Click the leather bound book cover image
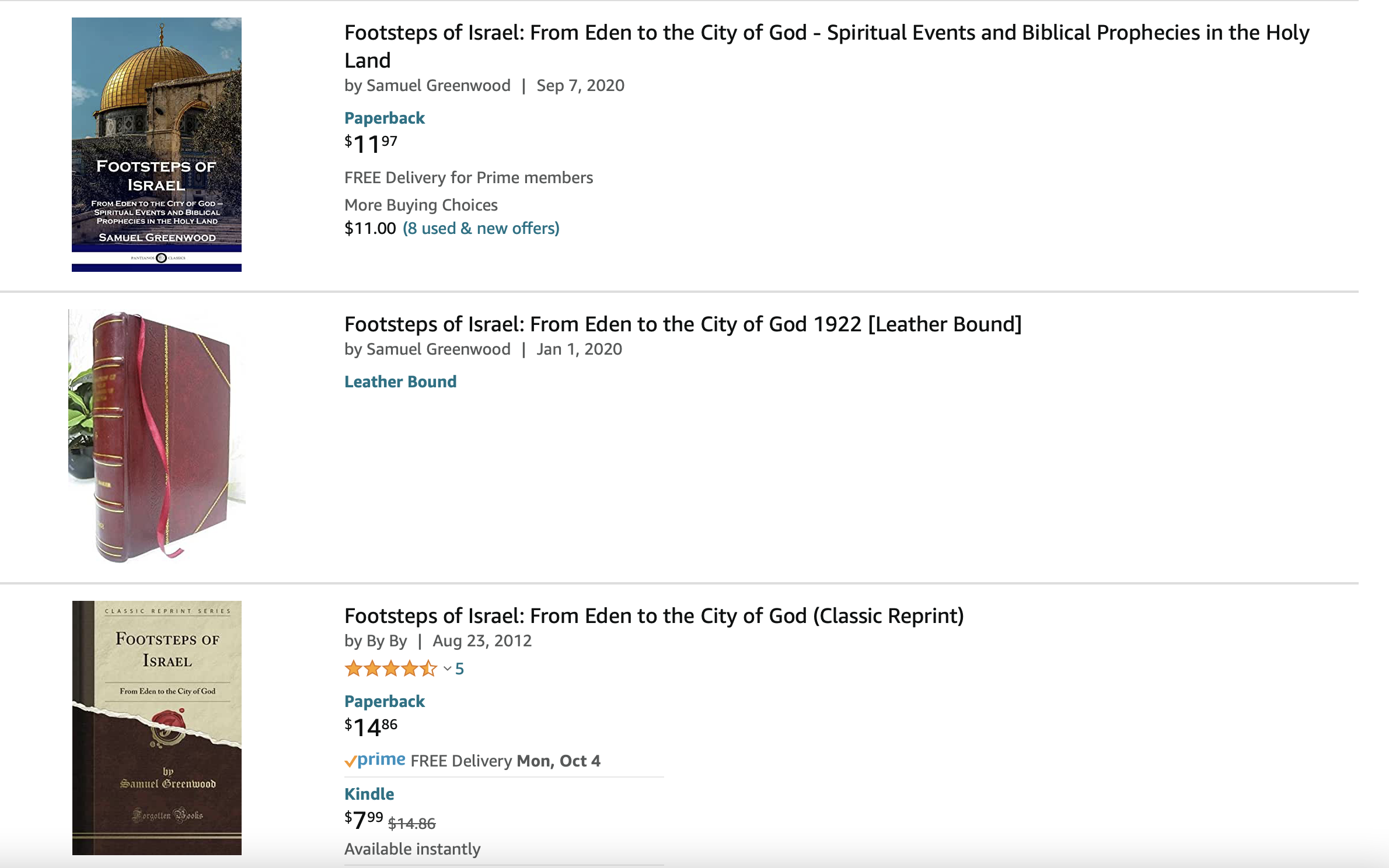Image resolution: width=1389 pixels, height=868 pixels. pos(156,436)
